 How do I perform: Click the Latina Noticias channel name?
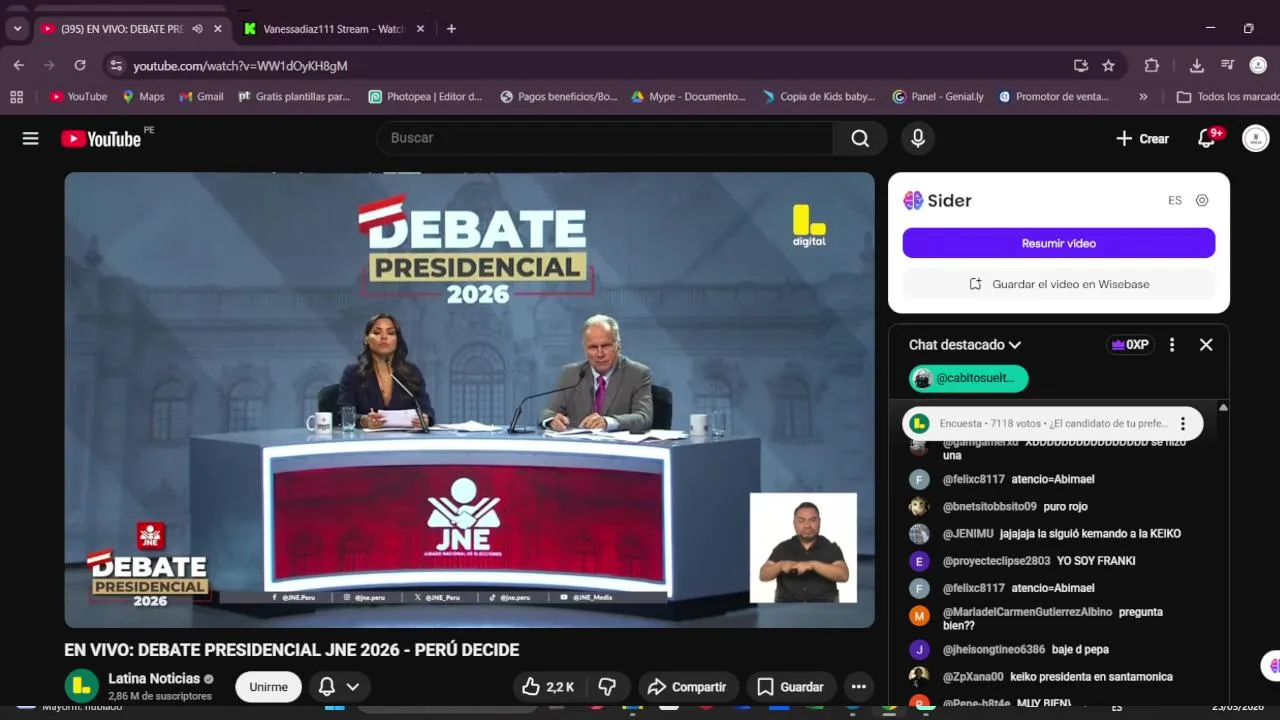(x=154, y=678)
